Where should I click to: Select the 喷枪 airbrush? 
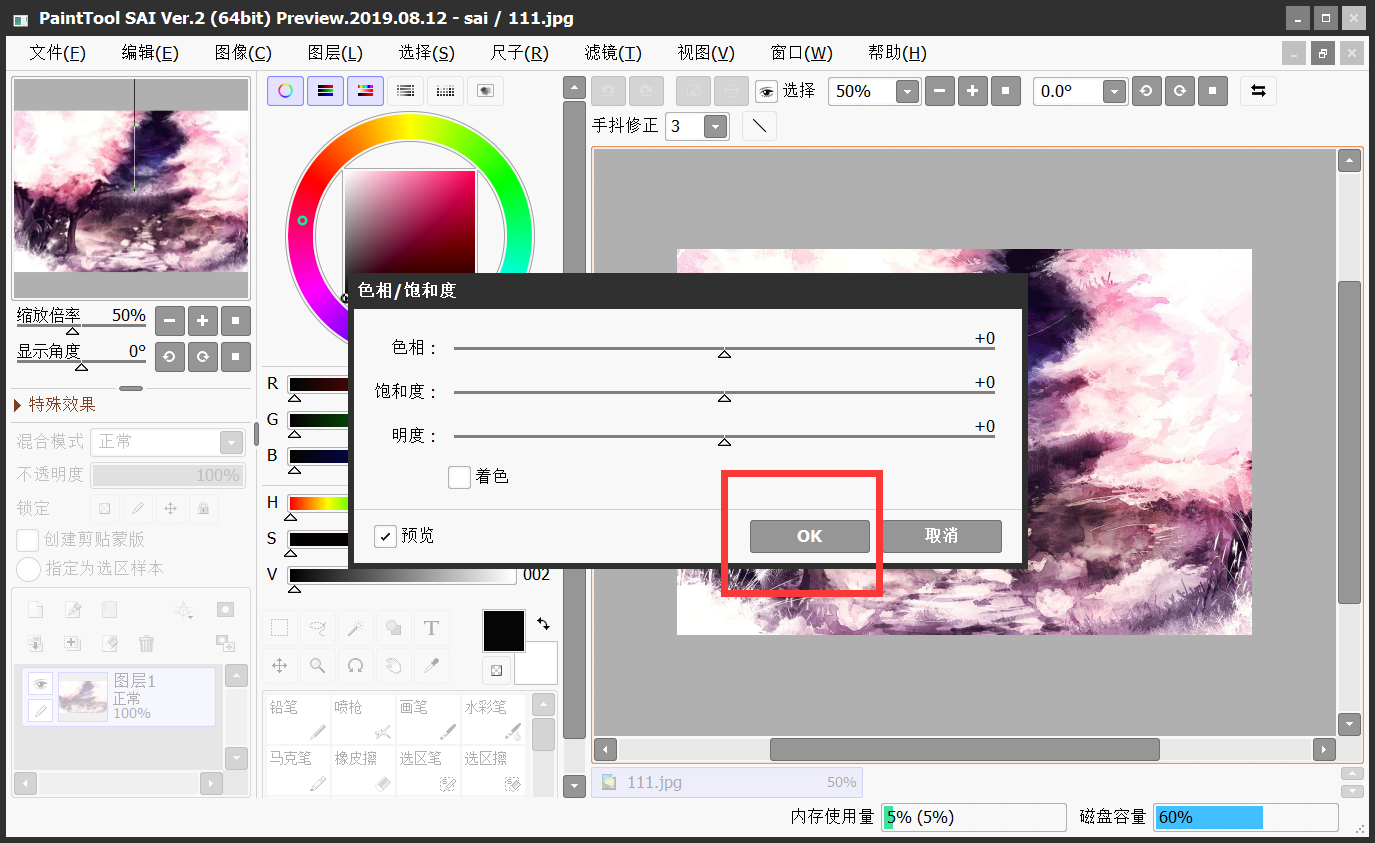click(362, 719)
